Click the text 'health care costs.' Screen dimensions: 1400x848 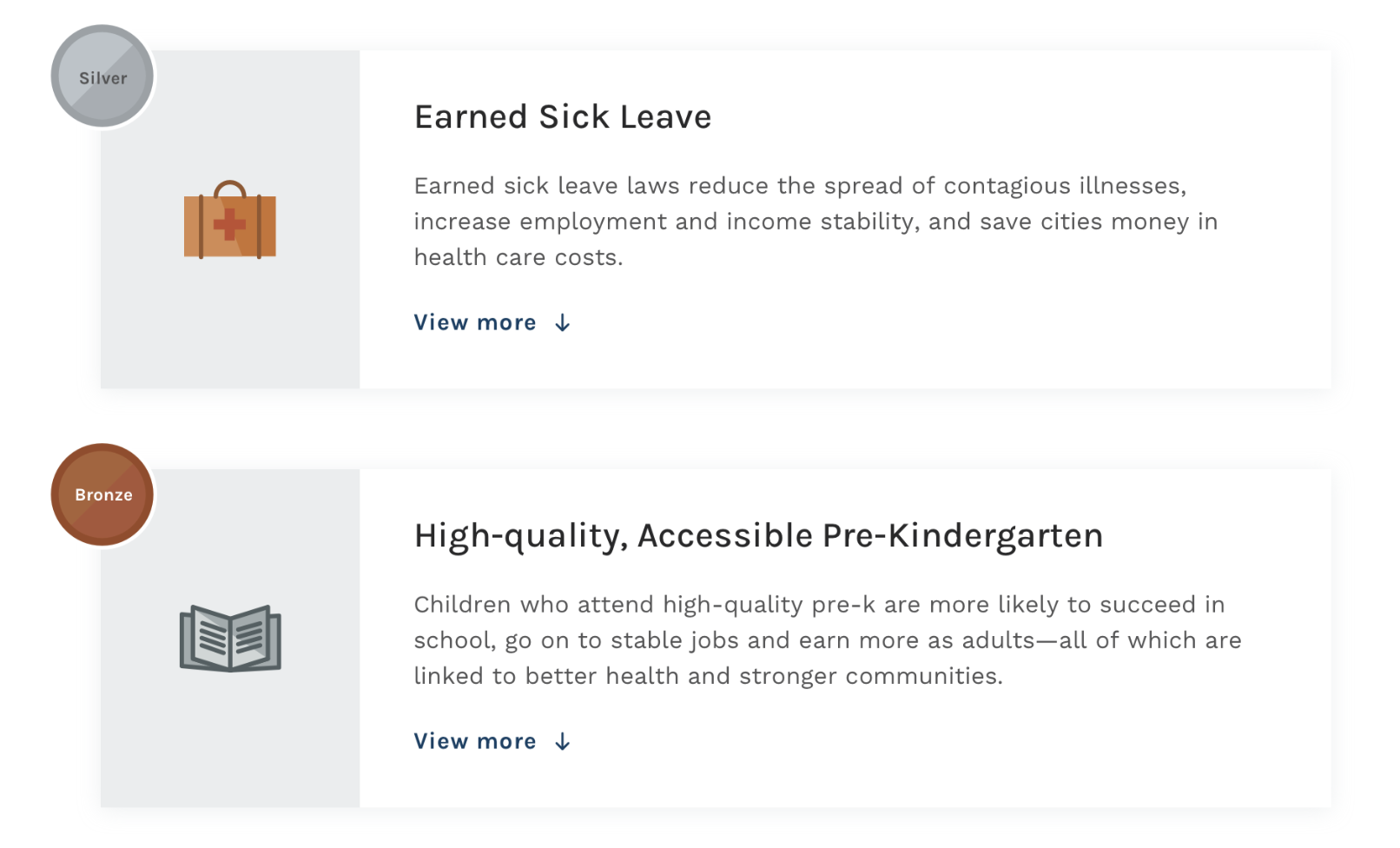518,257
